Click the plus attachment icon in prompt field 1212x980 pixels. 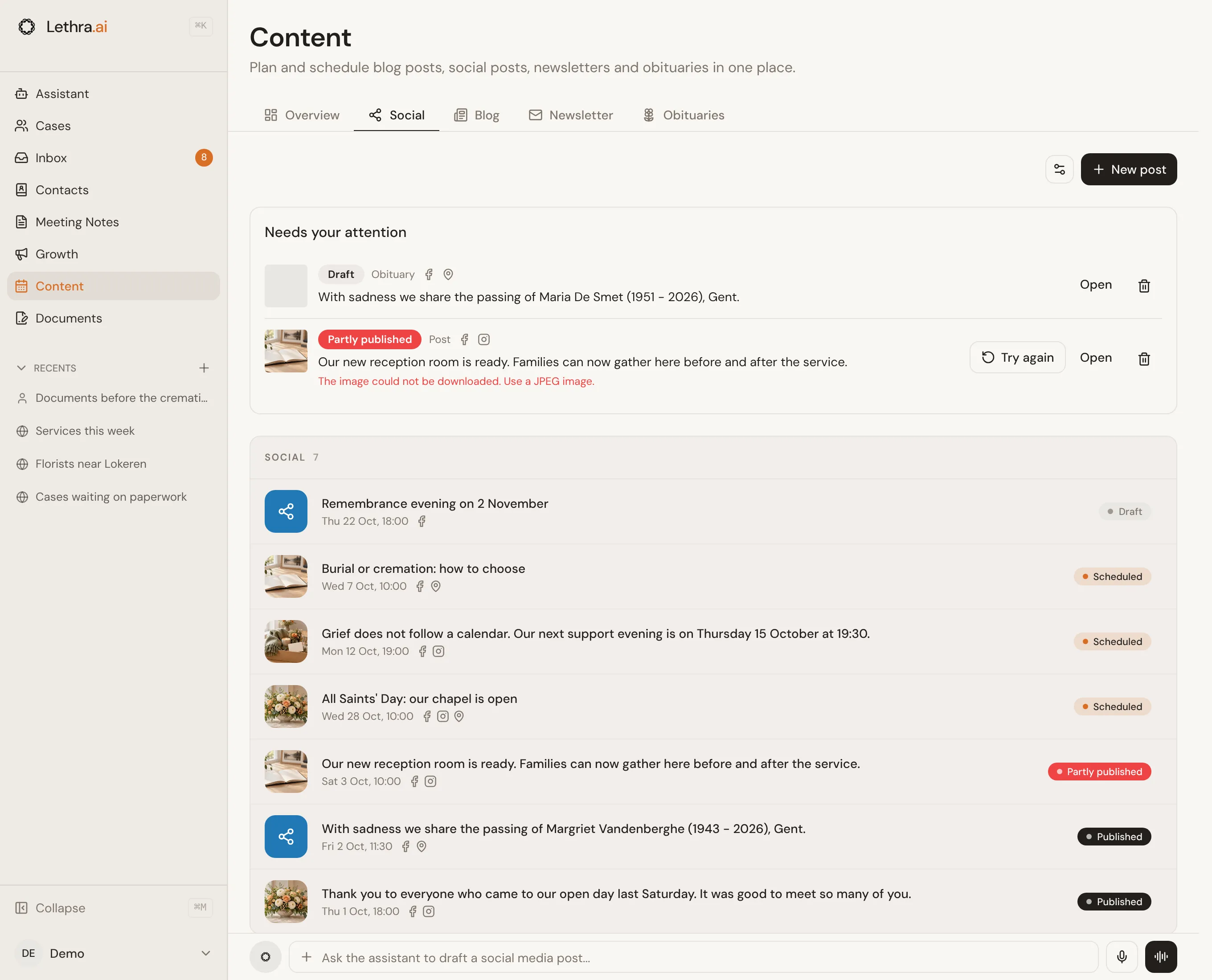pyautogui.click(x=307, y=957)
